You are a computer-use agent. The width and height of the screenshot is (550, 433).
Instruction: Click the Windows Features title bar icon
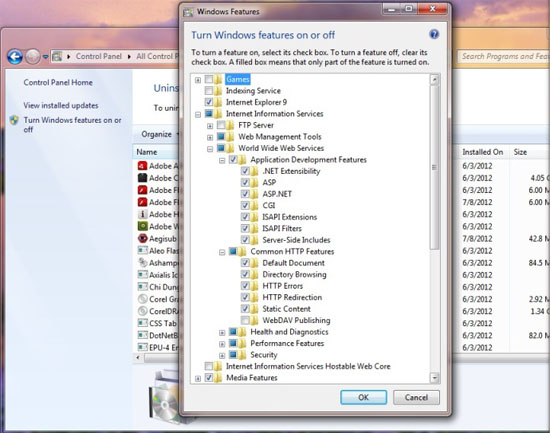(x=188, y=12)
